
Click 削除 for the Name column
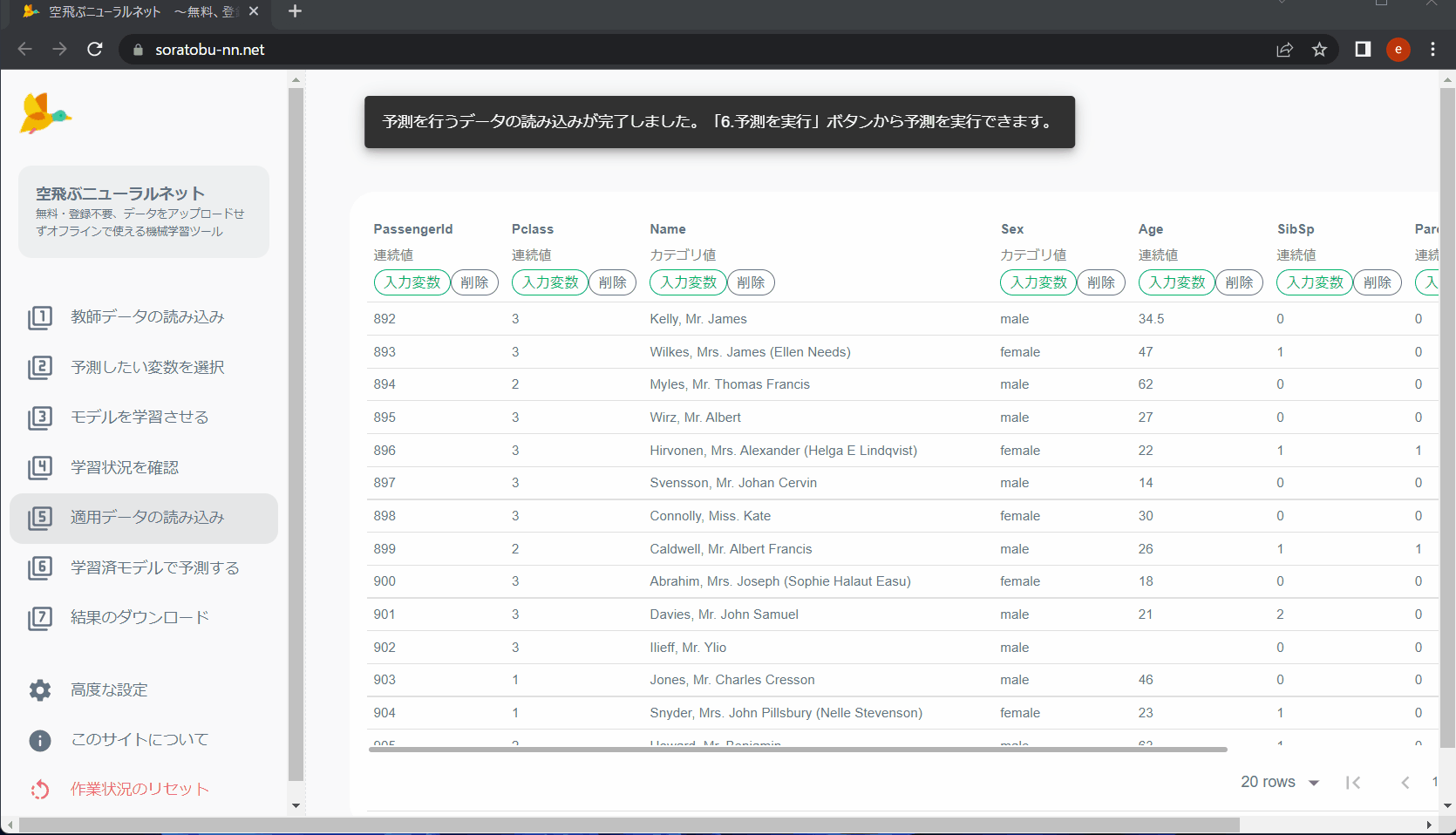click(x=751, y=282)
